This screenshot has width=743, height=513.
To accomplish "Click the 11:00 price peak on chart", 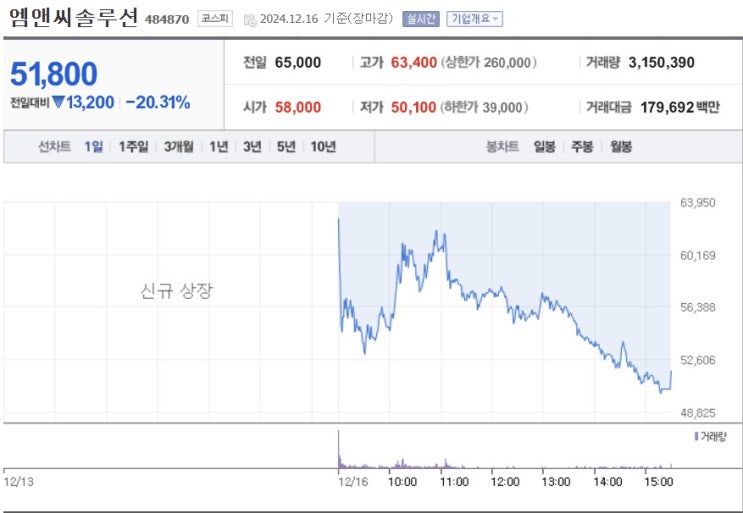I will click(x=437, y=233).
